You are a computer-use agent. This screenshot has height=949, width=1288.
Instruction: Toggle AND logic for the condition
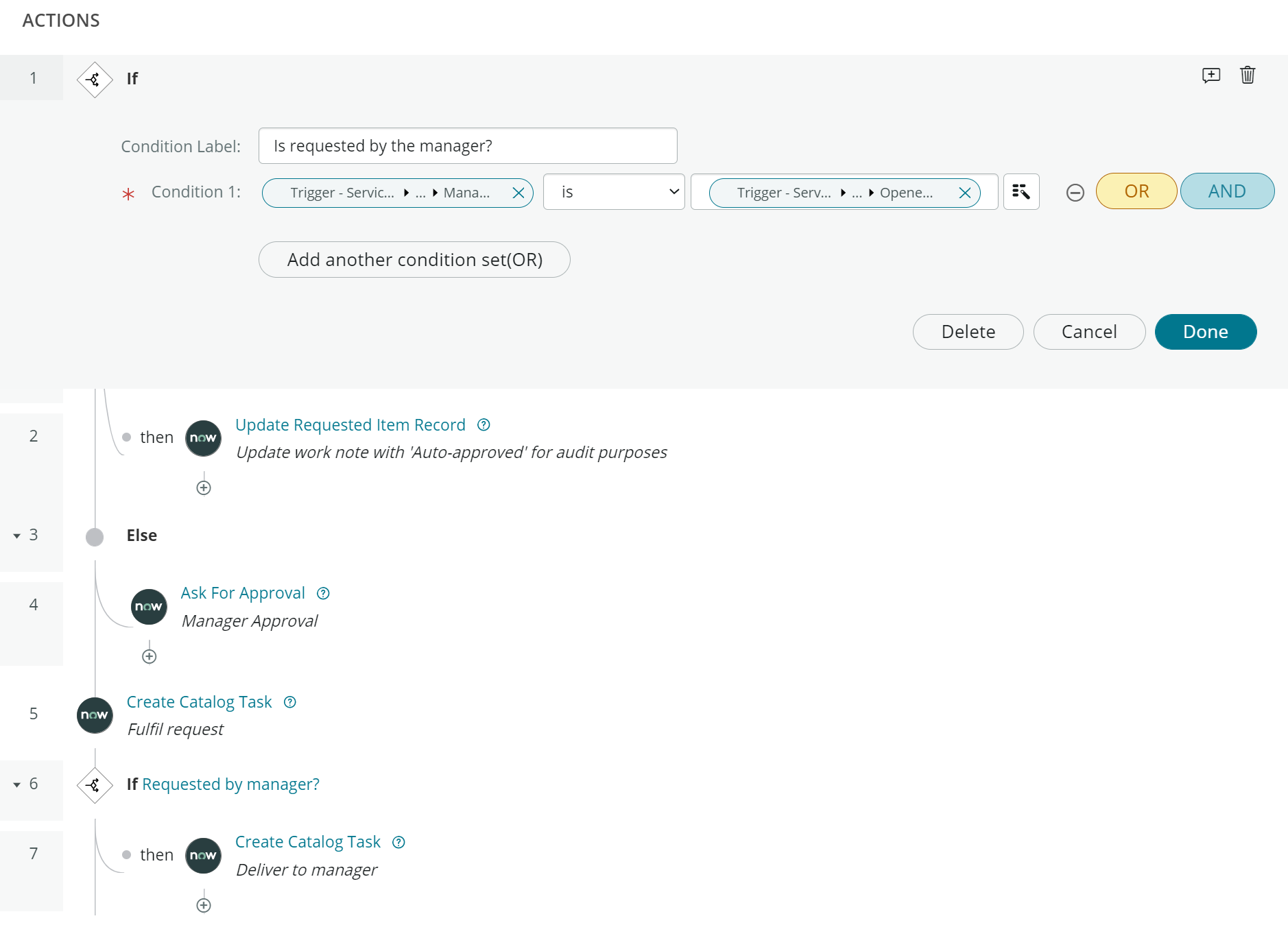(1228, 191)
